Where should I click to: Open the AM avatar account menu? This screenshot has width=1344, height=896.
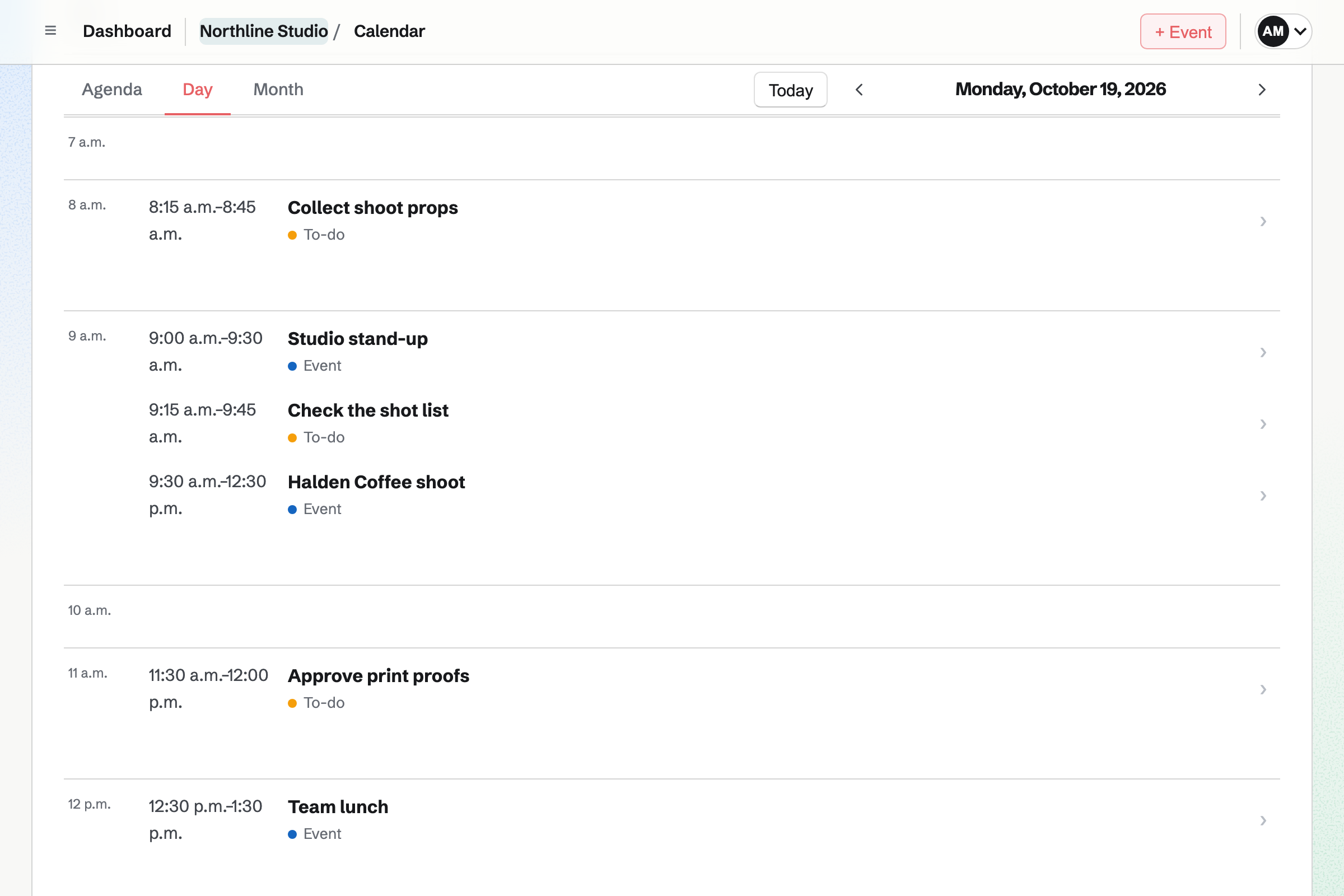click(x=1283, y=31)
